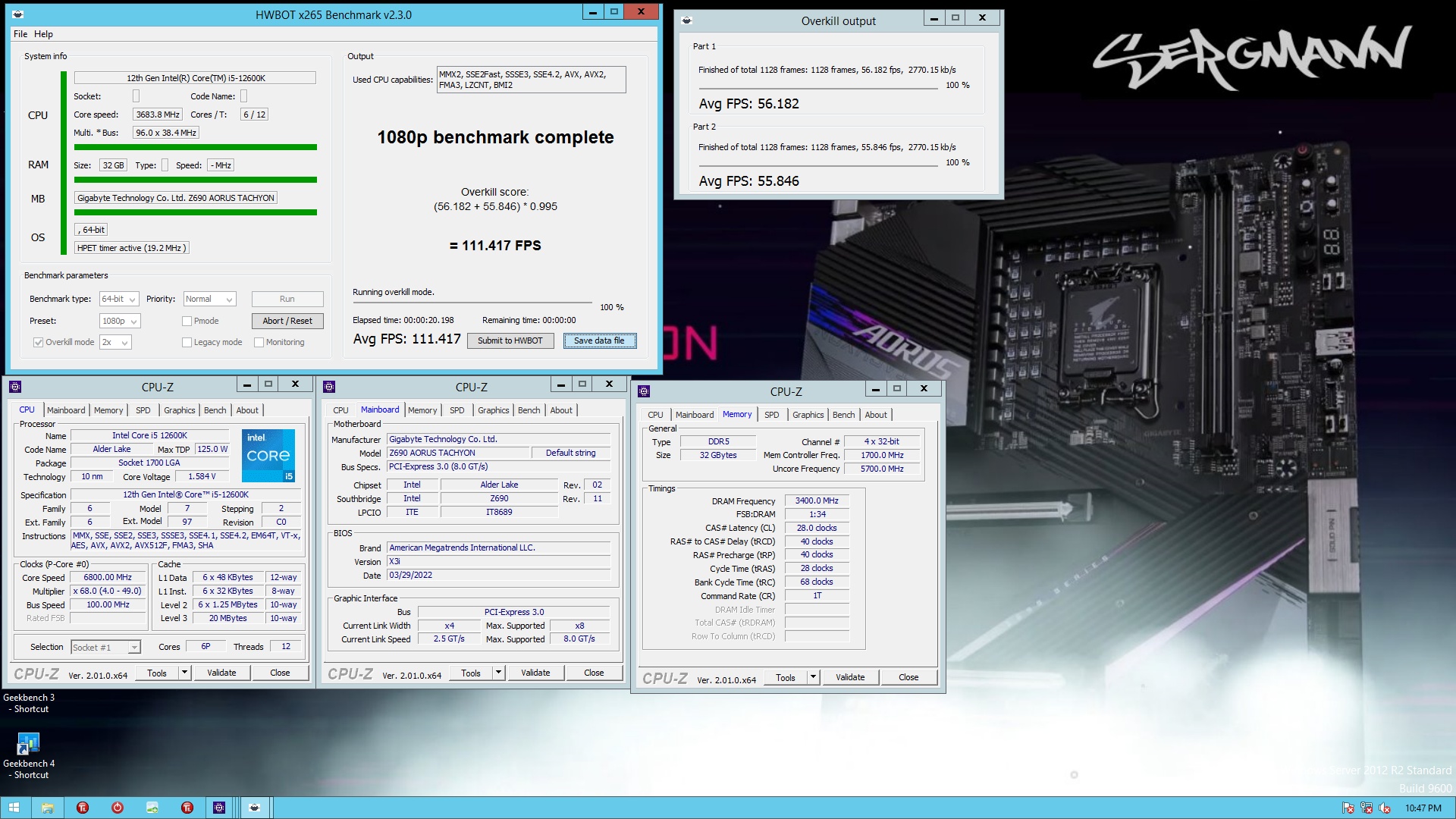The height and width of the screenshot is (819, 1456).
Task: Open the Priority Normal dropdown
Action: (210, 300)
